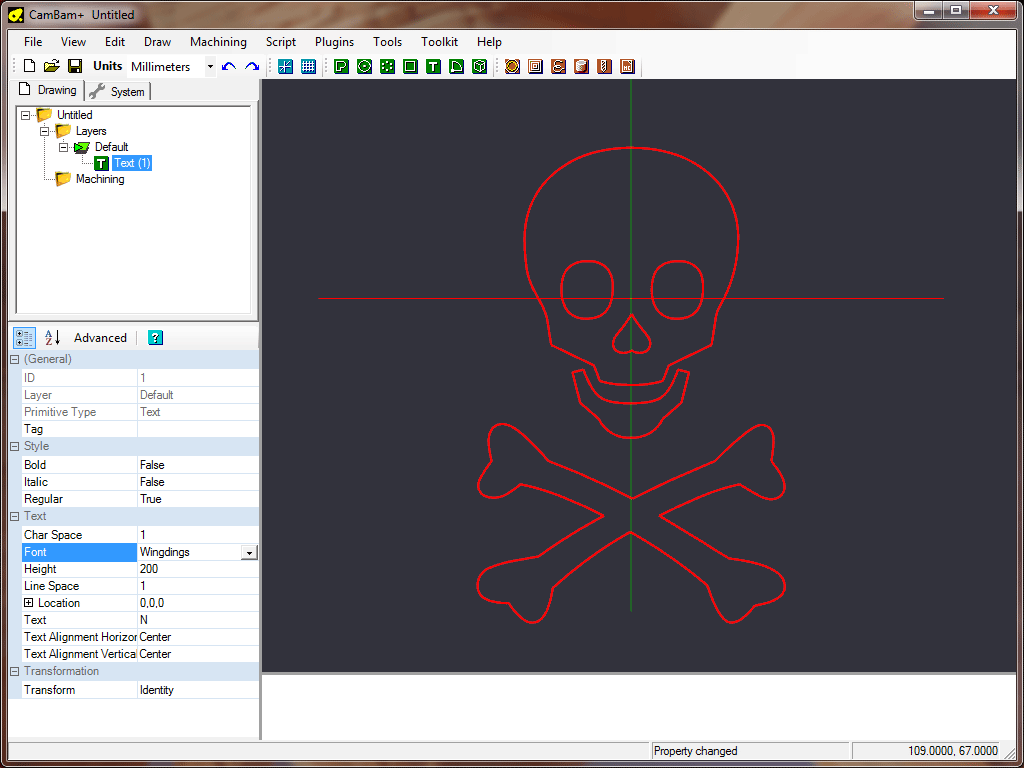Create a new drawing file
Screen dimensions: 1024x768
(29, 66)
